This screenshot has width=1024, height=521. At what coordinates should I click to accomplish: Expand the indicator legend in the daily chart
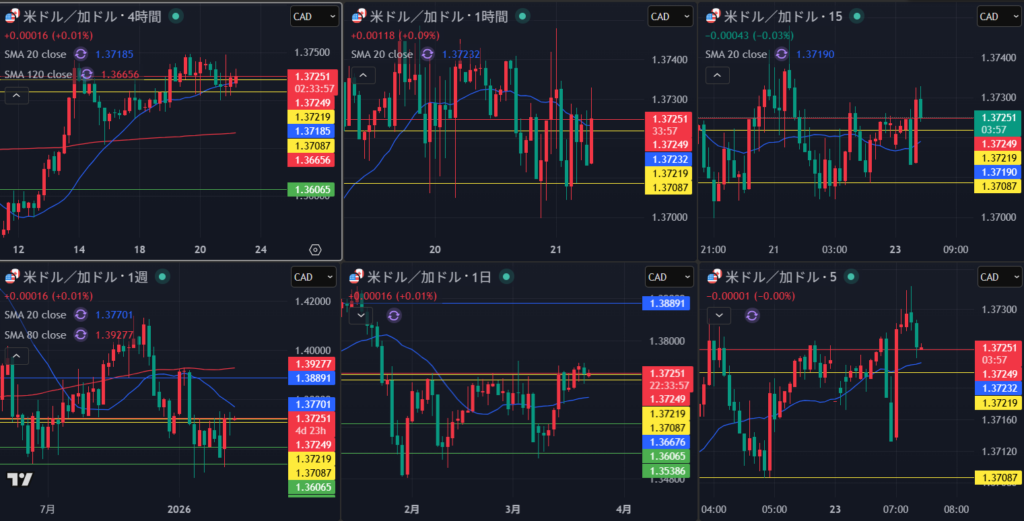point(361,315)
